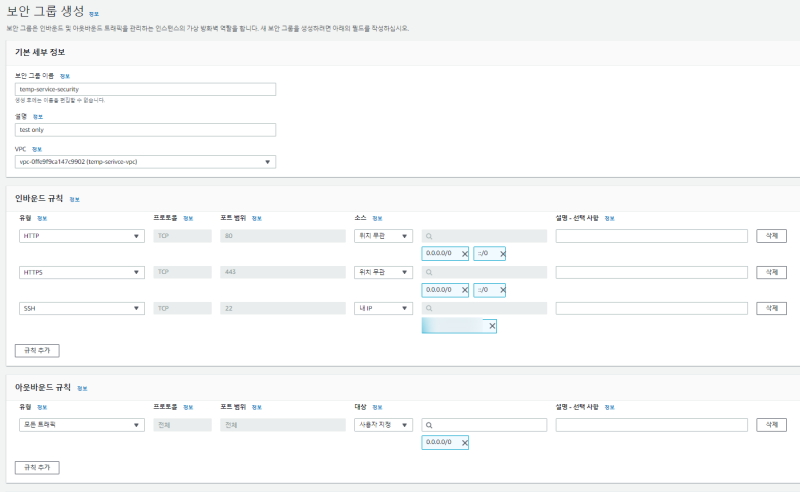The width and height of the screenshot is (800, 492).
Task: Click the description field for HTTP rule
Action: (x=651, y=236)
